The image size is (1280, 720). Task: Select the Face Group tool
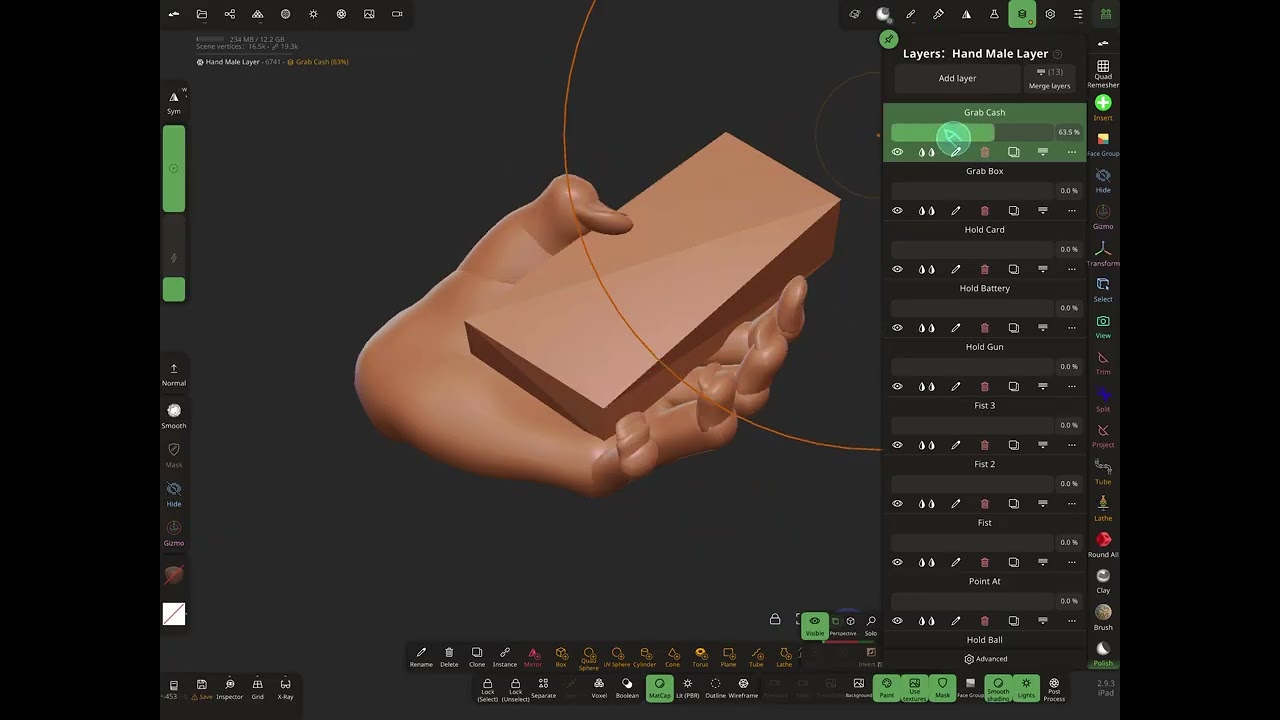point(1103,144)
